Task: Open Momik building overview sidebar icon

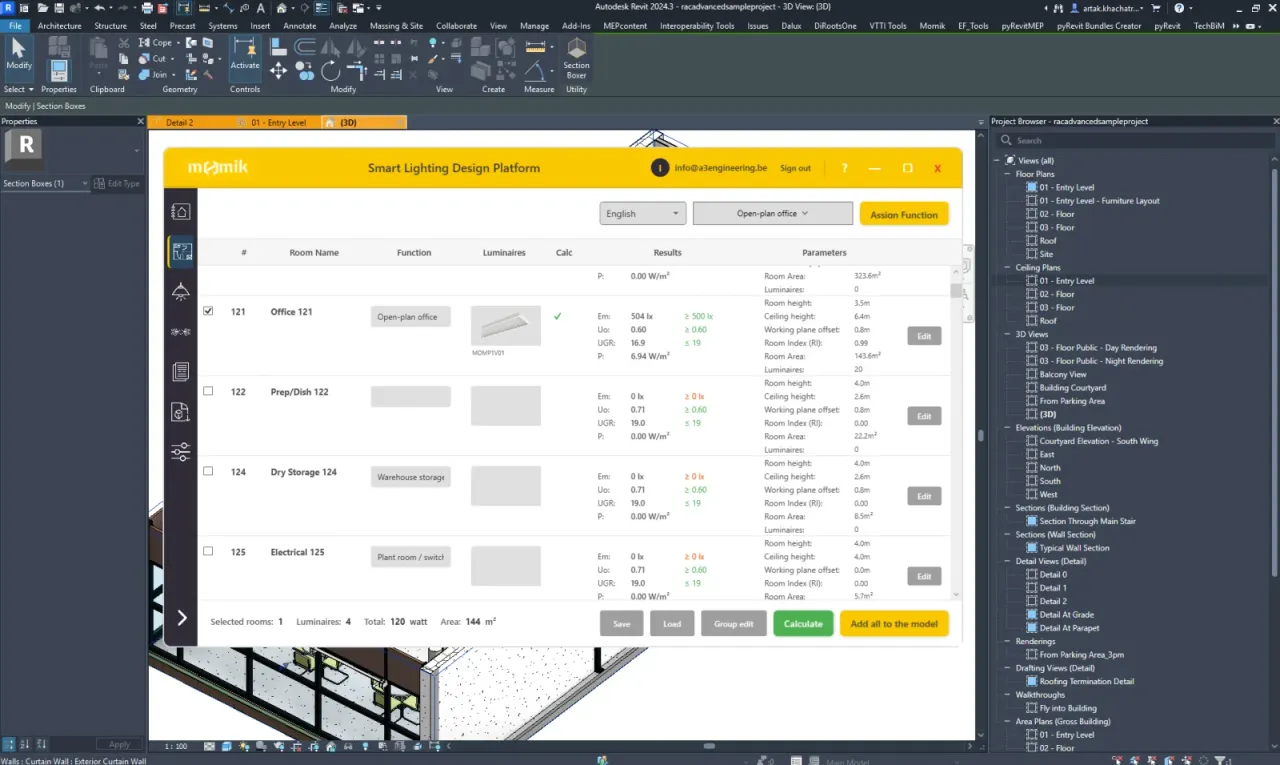Action: pyautogui.click(x=181, y=211)
